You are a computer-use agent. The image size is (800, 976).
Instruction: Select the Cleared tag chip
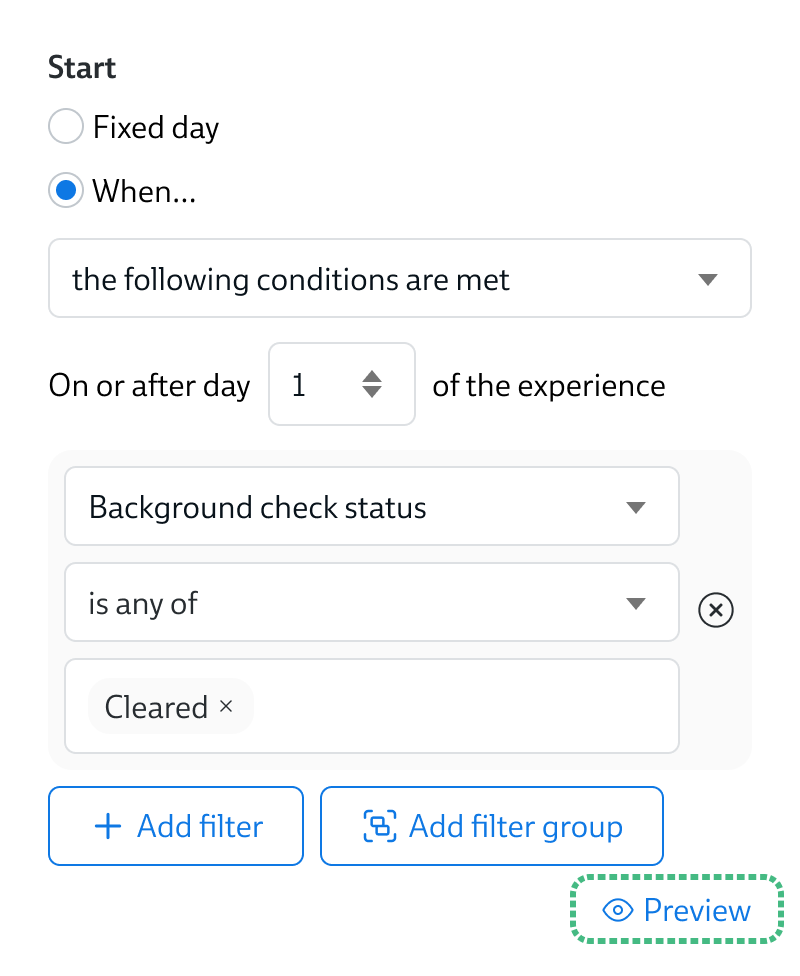156,707
